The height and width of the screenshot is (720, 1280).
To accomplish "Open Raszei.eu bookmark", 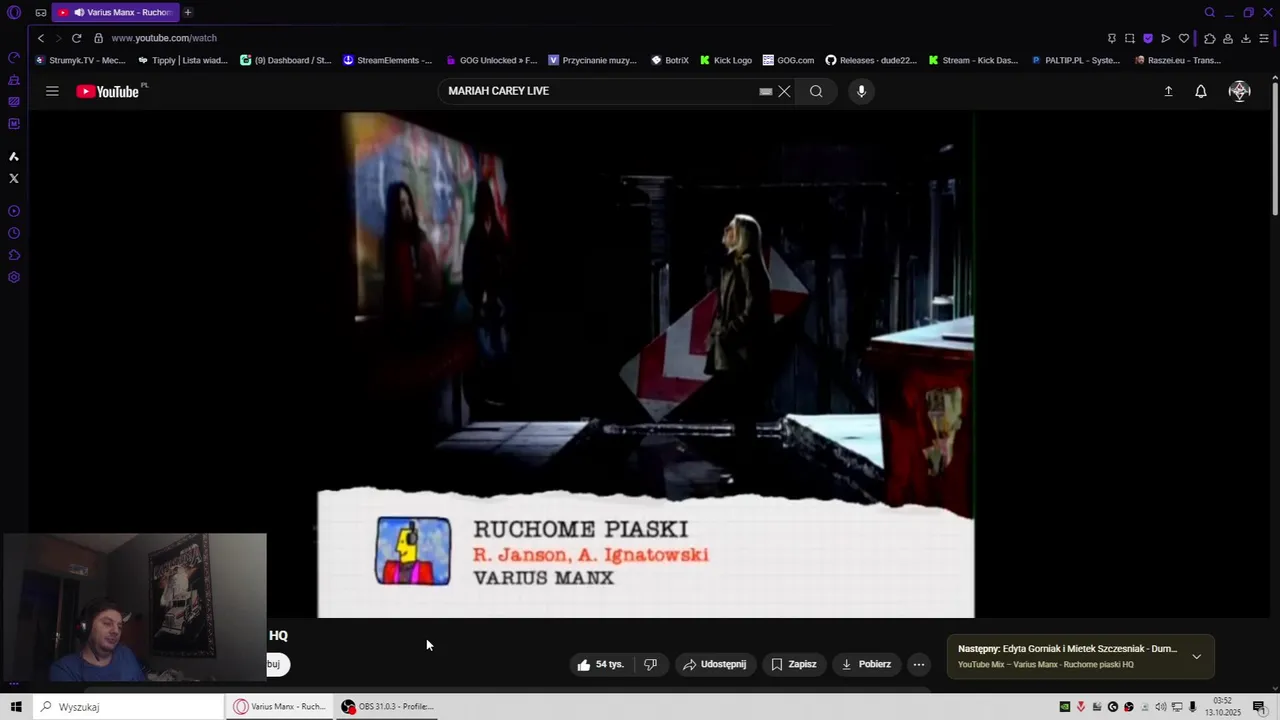I will point(1178,60).
